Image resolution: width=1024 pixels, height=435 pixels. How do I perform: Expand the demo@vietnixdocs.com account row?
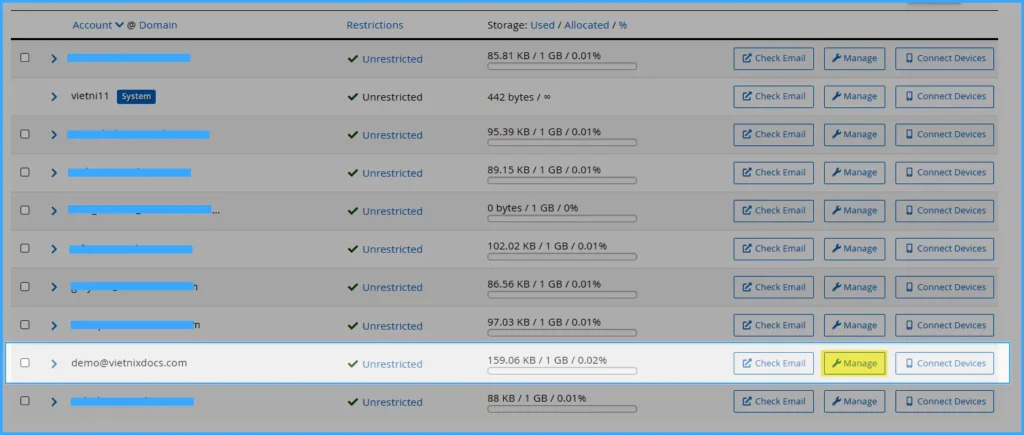coord(54,363)
